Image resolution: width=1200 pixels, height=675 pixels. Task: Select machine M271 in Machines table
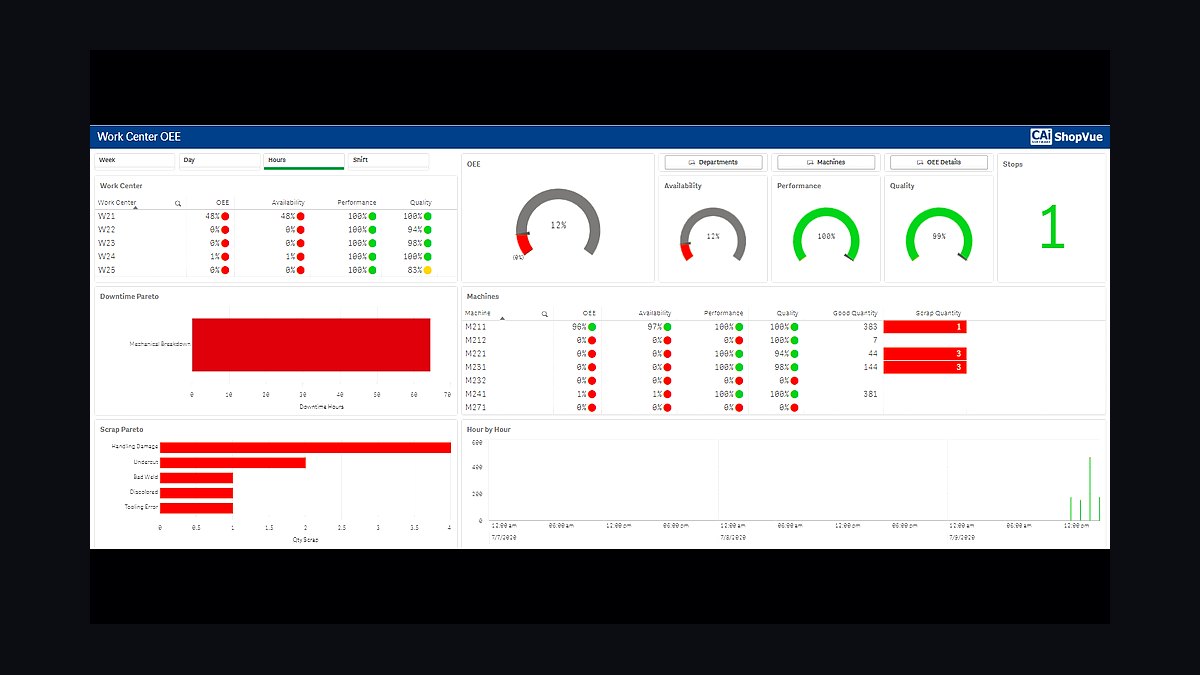[476, 408]
